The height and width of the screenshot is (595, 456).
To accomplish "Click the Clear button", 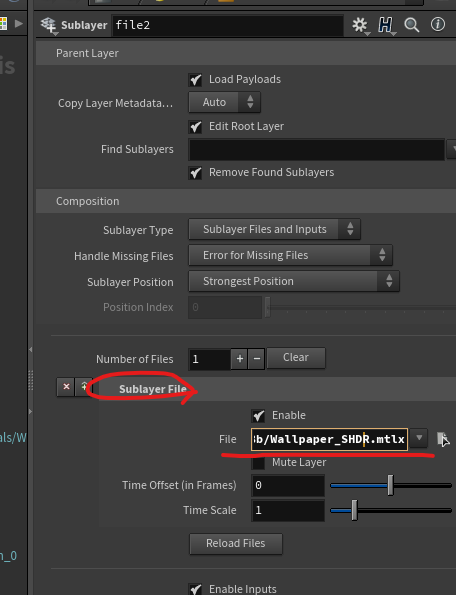I will [x=296, y=357].
